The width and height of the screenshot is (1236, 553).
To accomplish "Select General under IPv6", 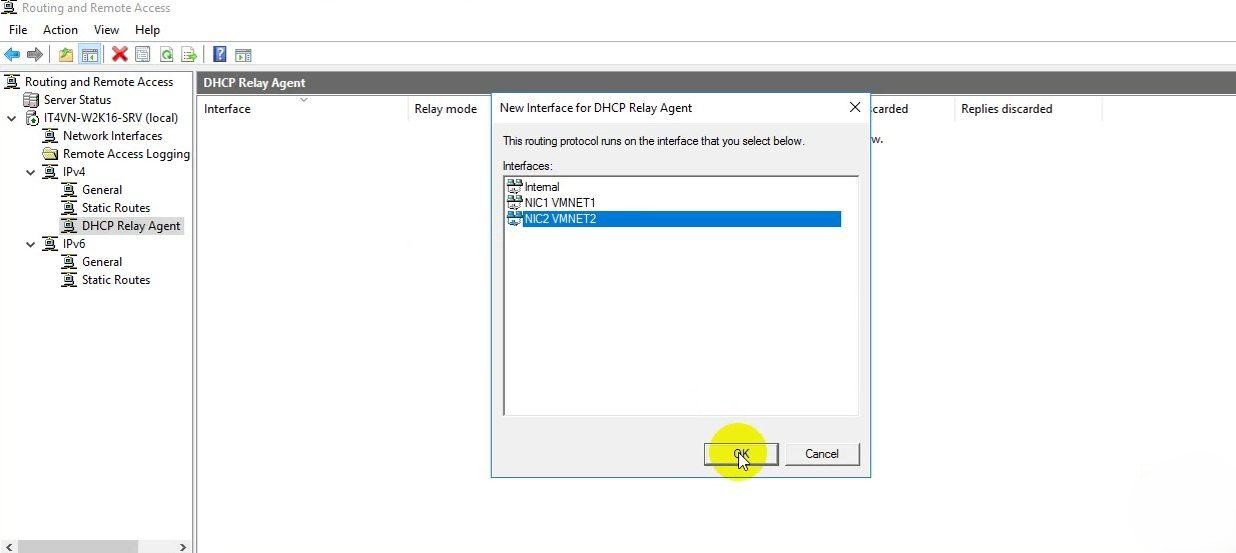I will click(102, 262).
